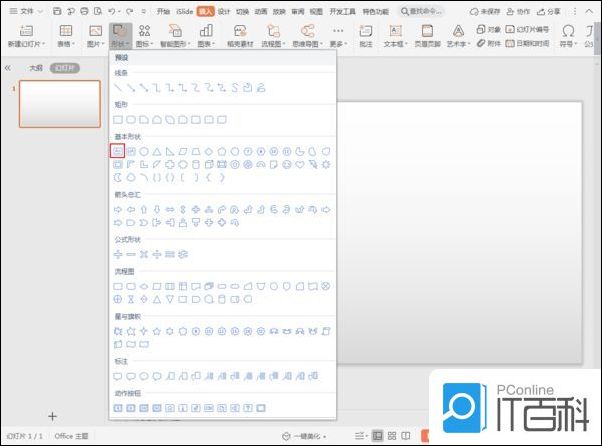Choose the not-equal formula shape
602x446 pixels.
[183, 254]
